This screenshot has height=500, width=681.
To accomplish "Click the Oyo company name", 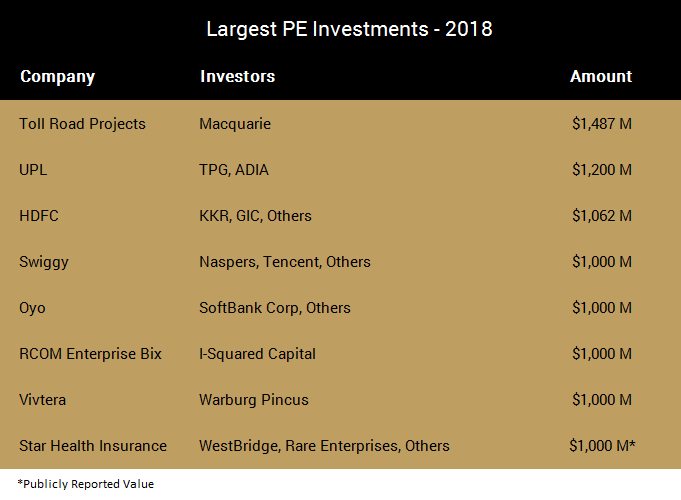I will pyautogui.click(x=33, y=308).
